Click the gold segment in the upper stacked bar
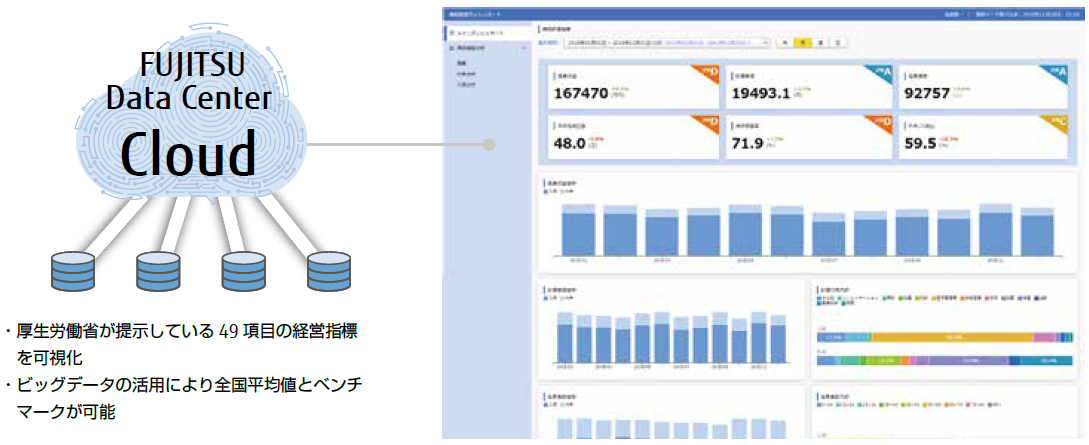 [x=951, y=337]
